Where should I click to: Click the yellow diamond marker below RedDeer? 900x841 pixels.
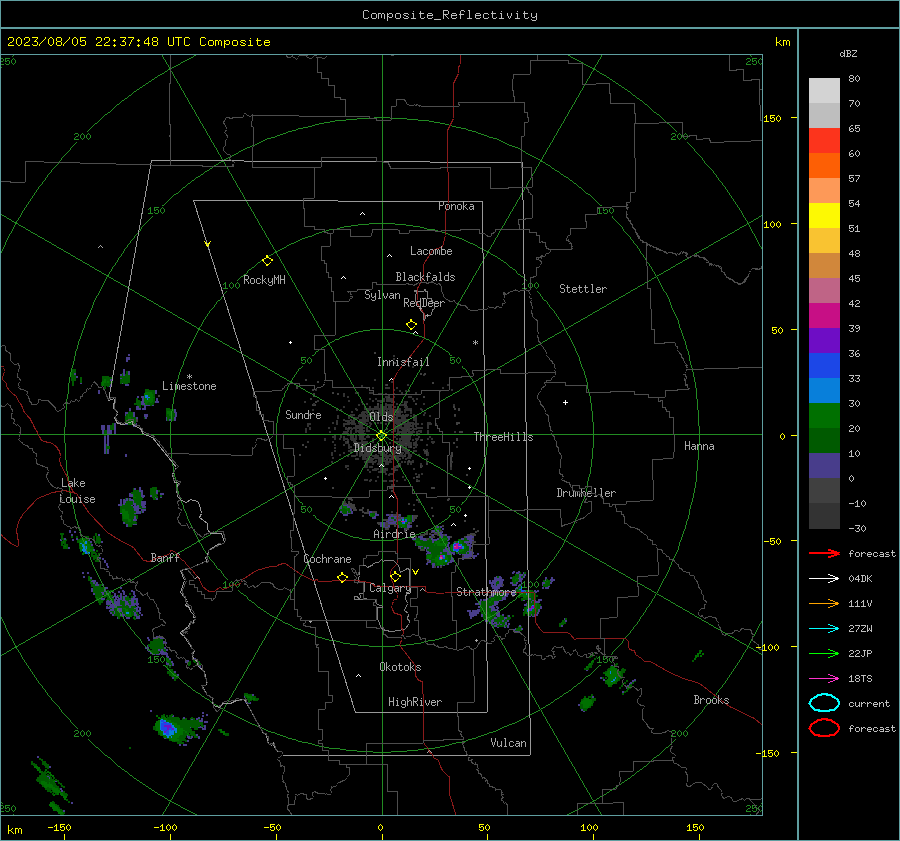click(411, 325)
